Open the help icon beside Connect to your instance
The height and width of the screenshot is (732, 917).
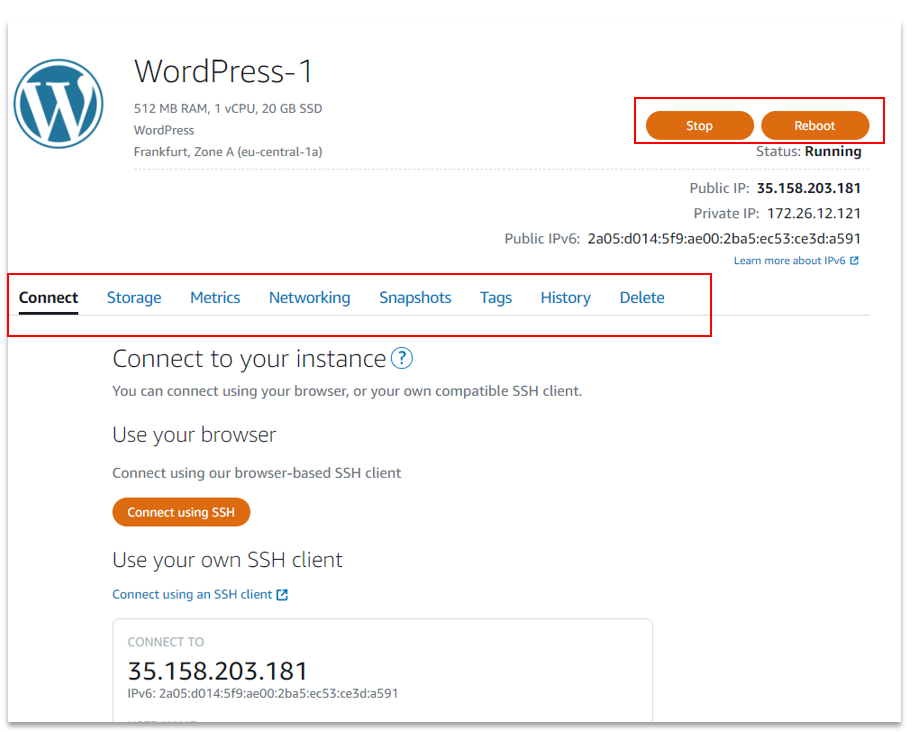point(402,358)
